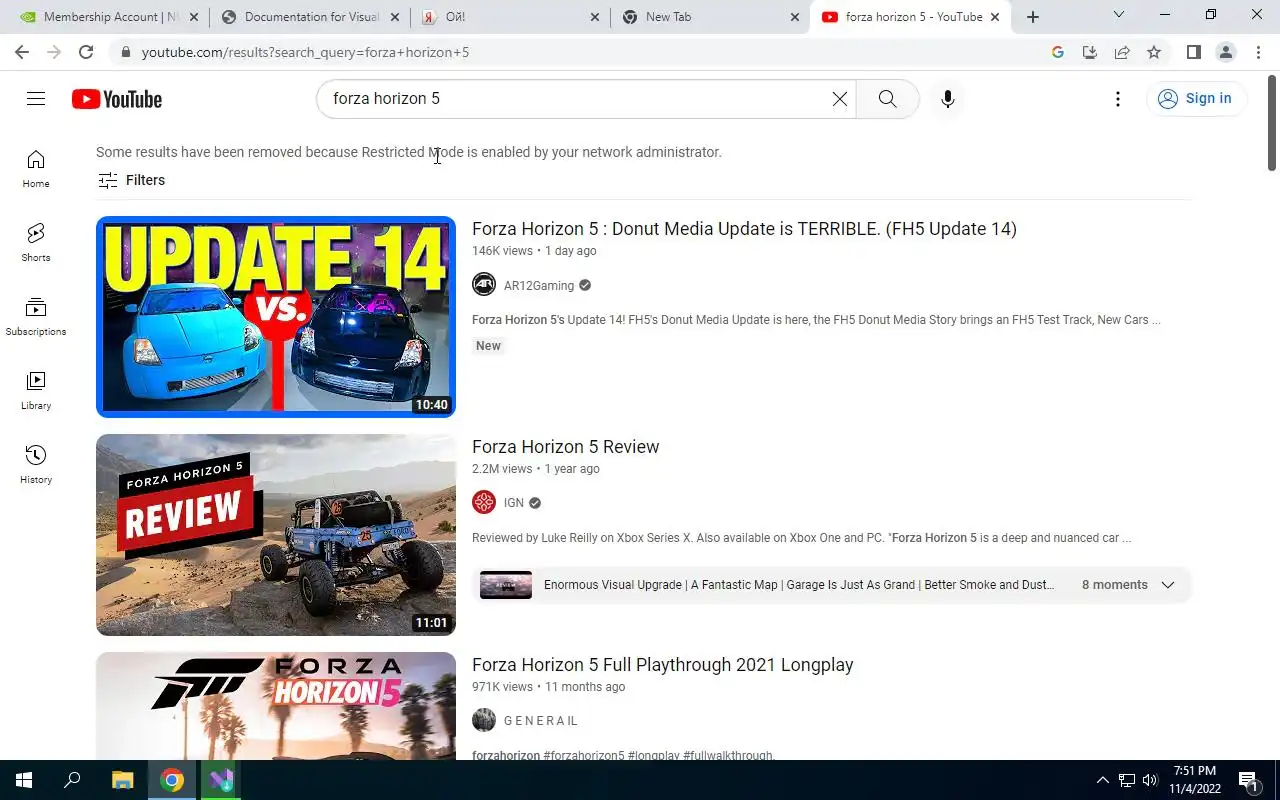Reload the page with the refresh icon

[x=86, y=52]
